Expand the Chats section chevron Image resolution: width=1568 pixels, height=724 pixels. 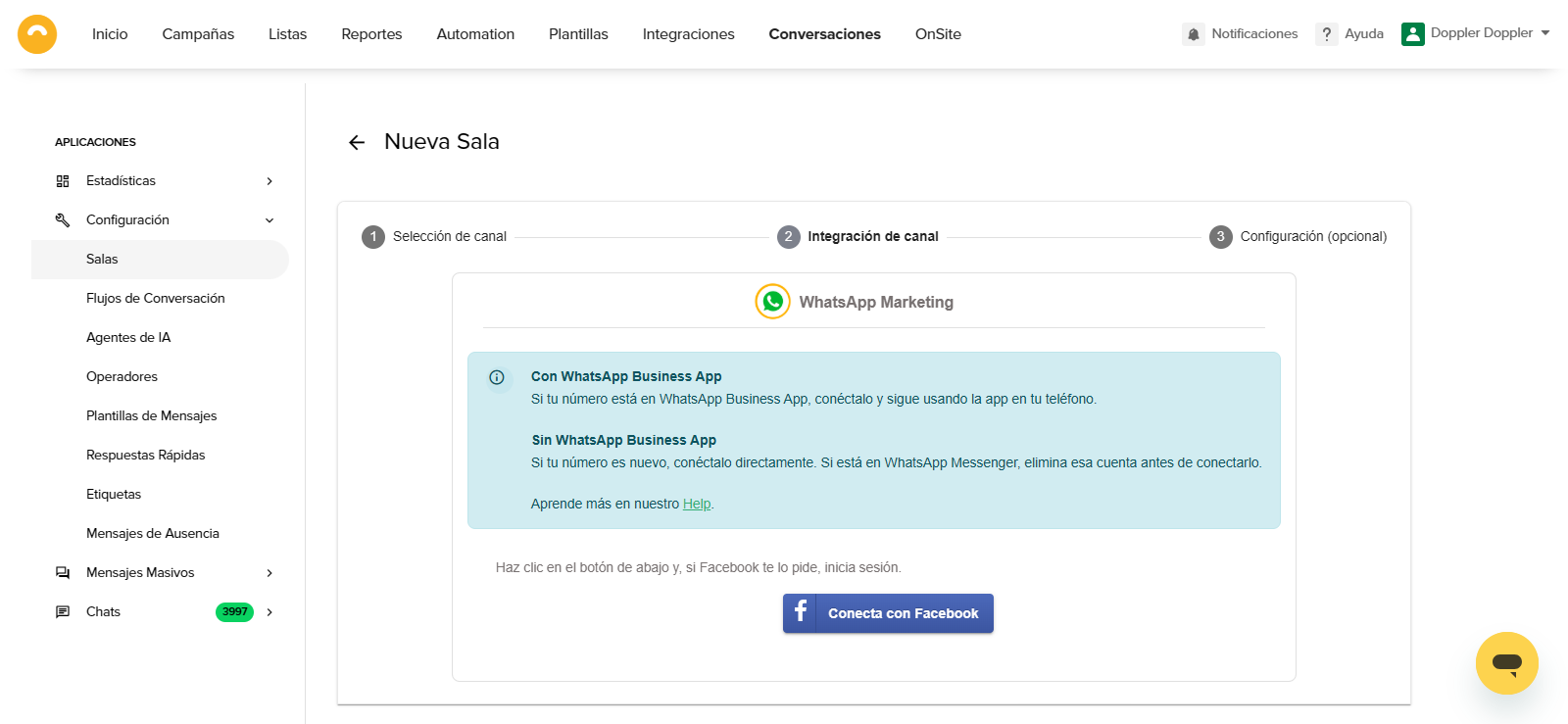(269, 612)
